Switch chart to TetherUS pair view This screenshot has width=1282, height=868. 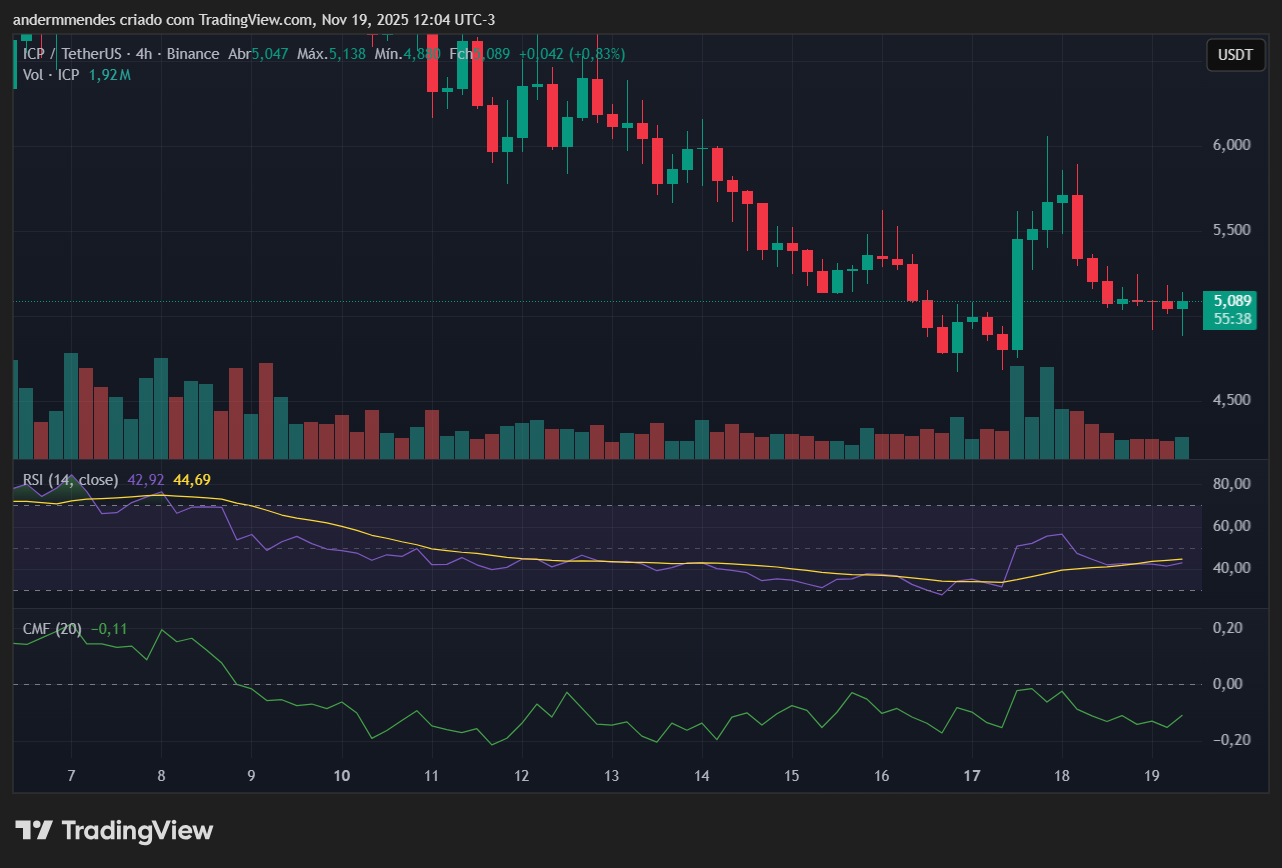pyautogui.click(x=92, y=54)
